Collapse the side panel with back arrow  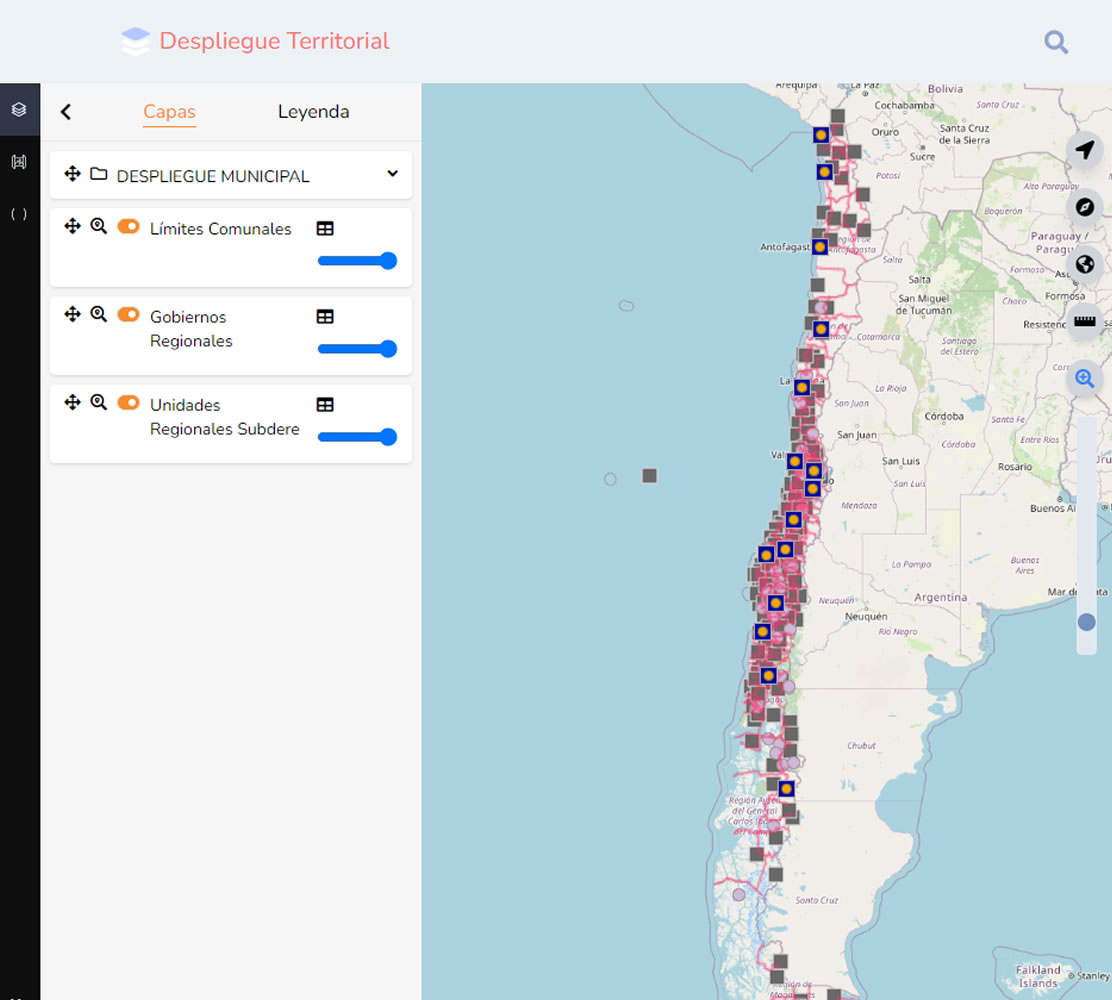click(x=66, y=112)
